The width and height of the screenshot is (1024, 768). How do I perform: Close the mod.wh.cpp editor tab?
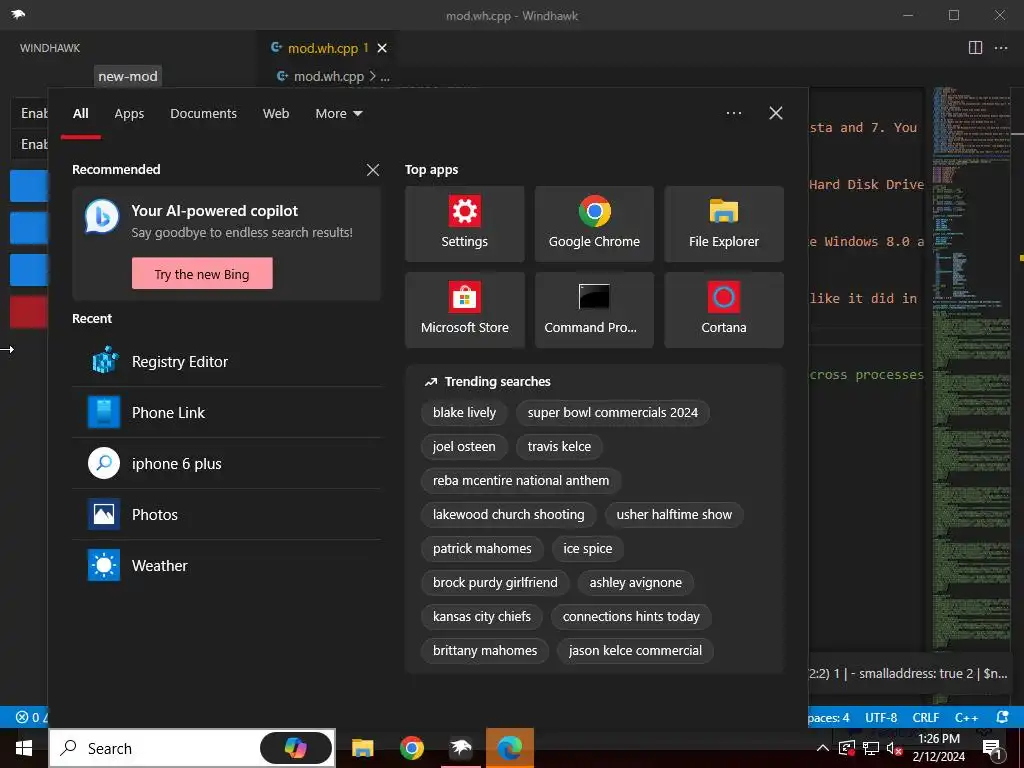[382, 48]
